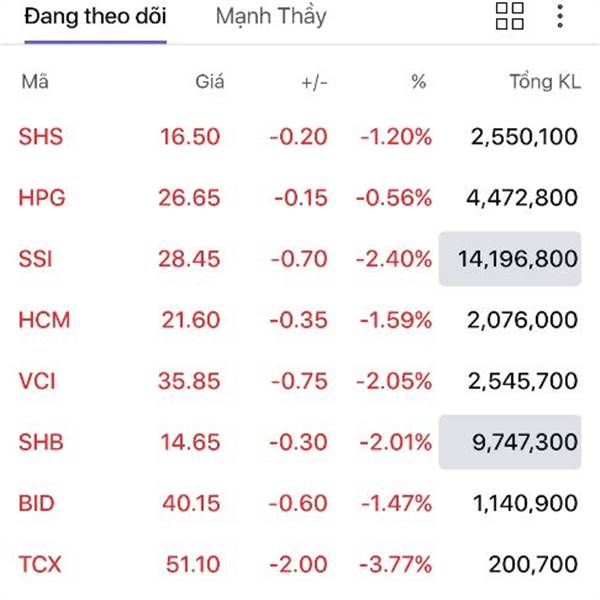Sort by the Giá column header
Image resolution: width=600 pixels, height=600 pixels.
pyautogui.click(x=209, y=82)
